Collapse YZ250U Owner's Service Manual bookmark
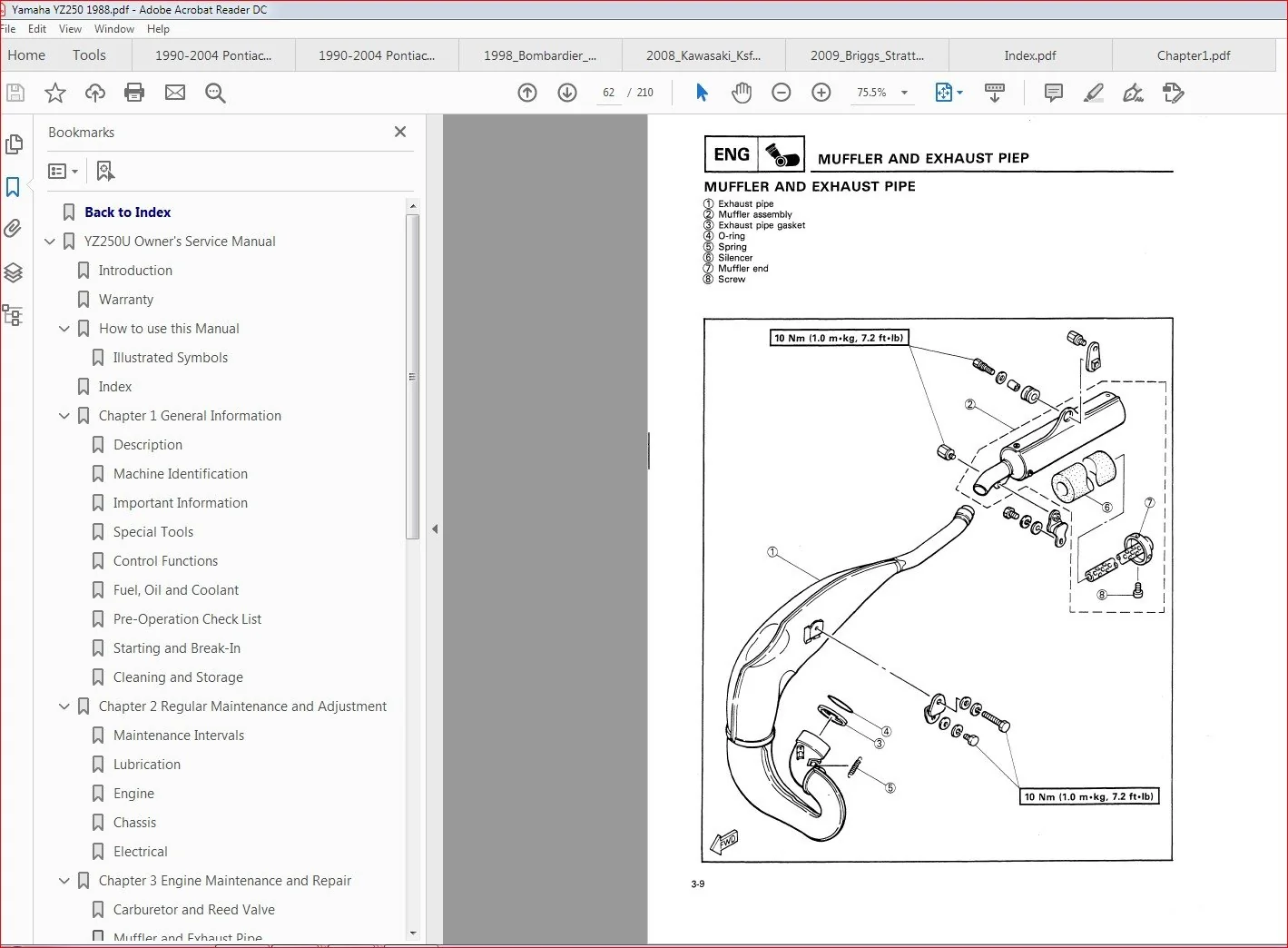1288x948 pixels. pos(50,242)
